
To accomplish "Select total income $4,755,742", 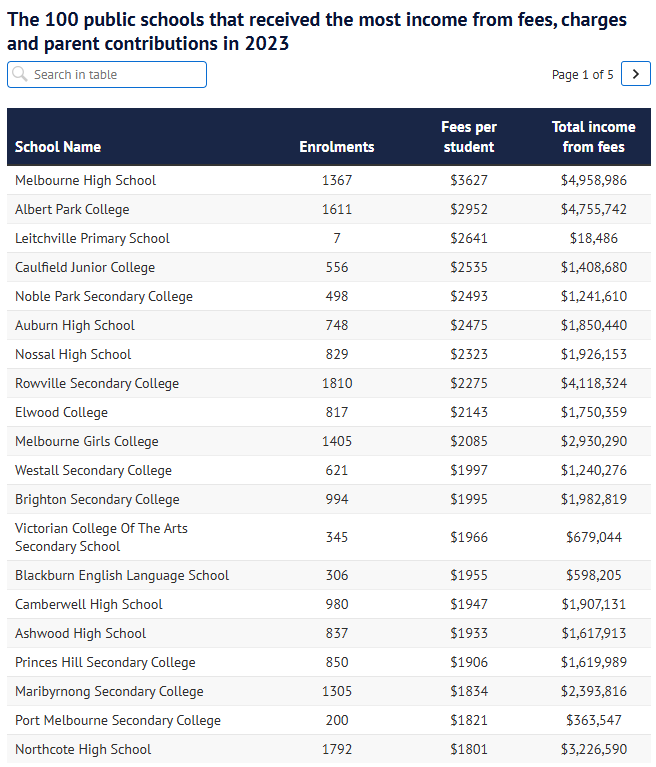I will tap(593, 209).
